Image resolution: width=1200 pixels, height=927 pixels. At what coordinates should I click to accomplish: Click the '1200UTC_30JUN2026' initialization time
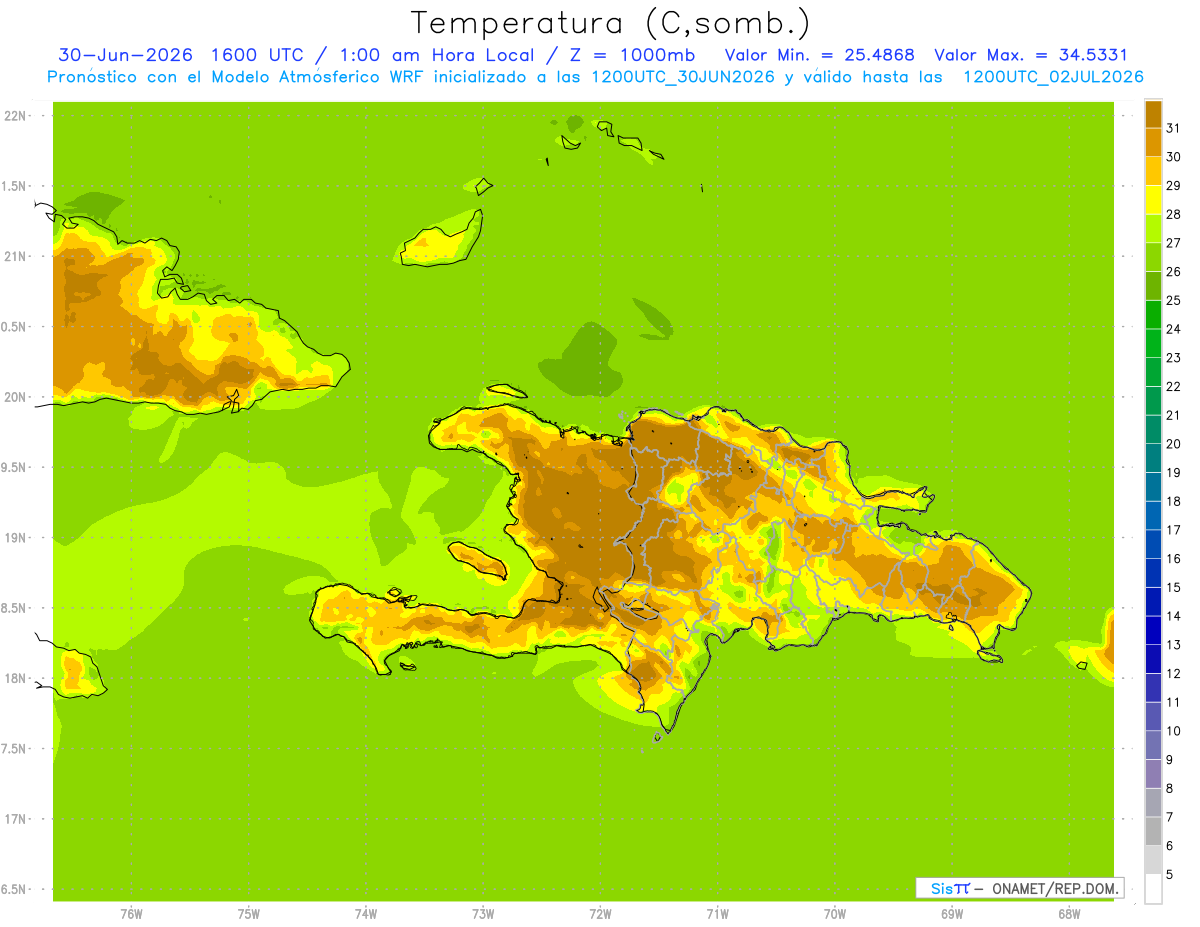683,76
